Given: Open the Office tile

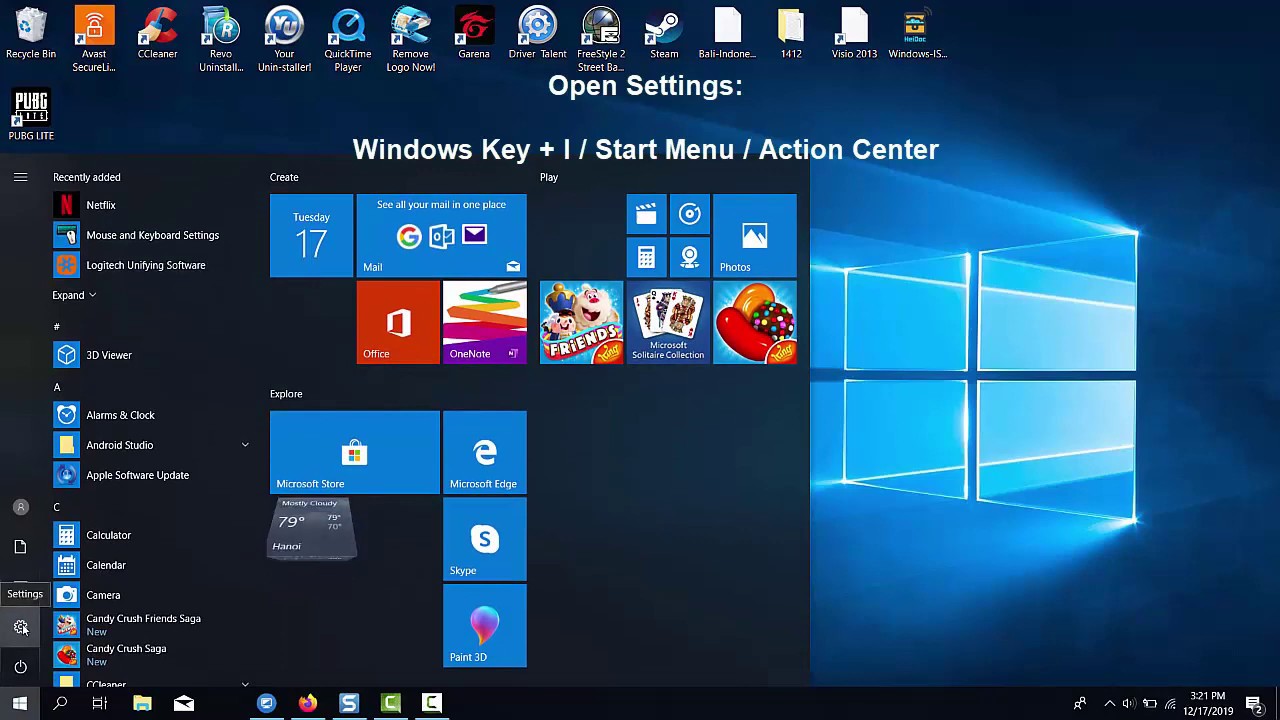Looking at the screenshot, I should point(398,322).
